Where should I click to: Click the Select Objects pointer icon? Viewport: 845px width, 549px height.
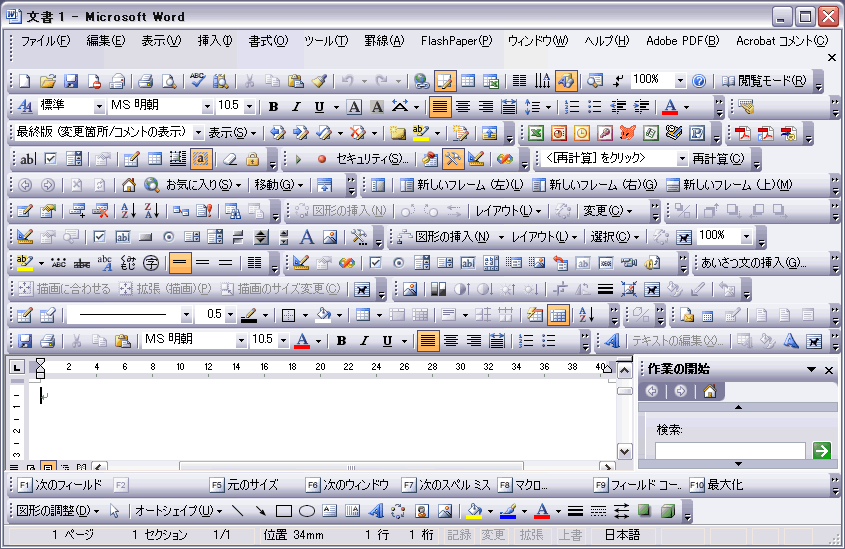click(x=114, y=511)
